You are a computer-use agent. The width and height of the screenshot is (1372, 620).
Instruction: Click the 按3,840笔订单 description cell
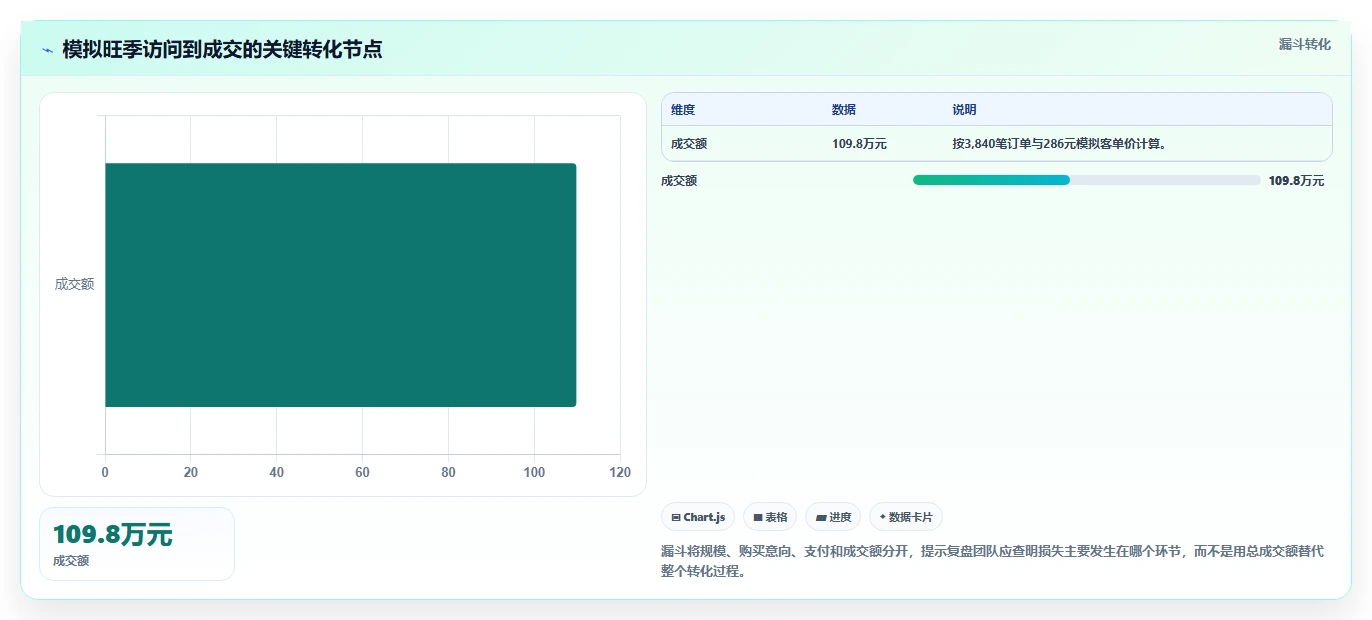[1060, 144]
